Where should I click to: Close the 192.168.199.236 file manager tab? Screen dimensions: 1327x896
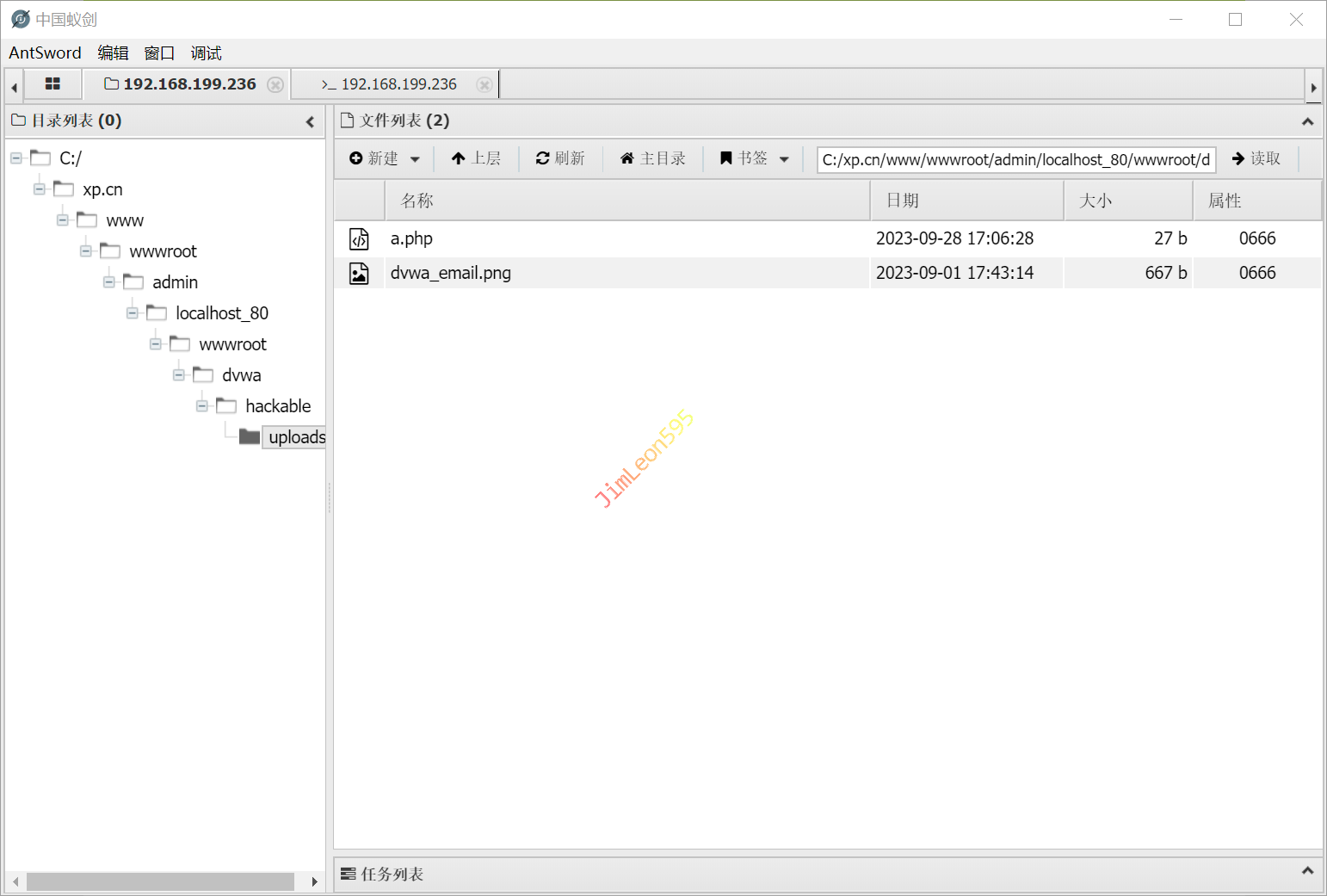(x=275, y=84)
